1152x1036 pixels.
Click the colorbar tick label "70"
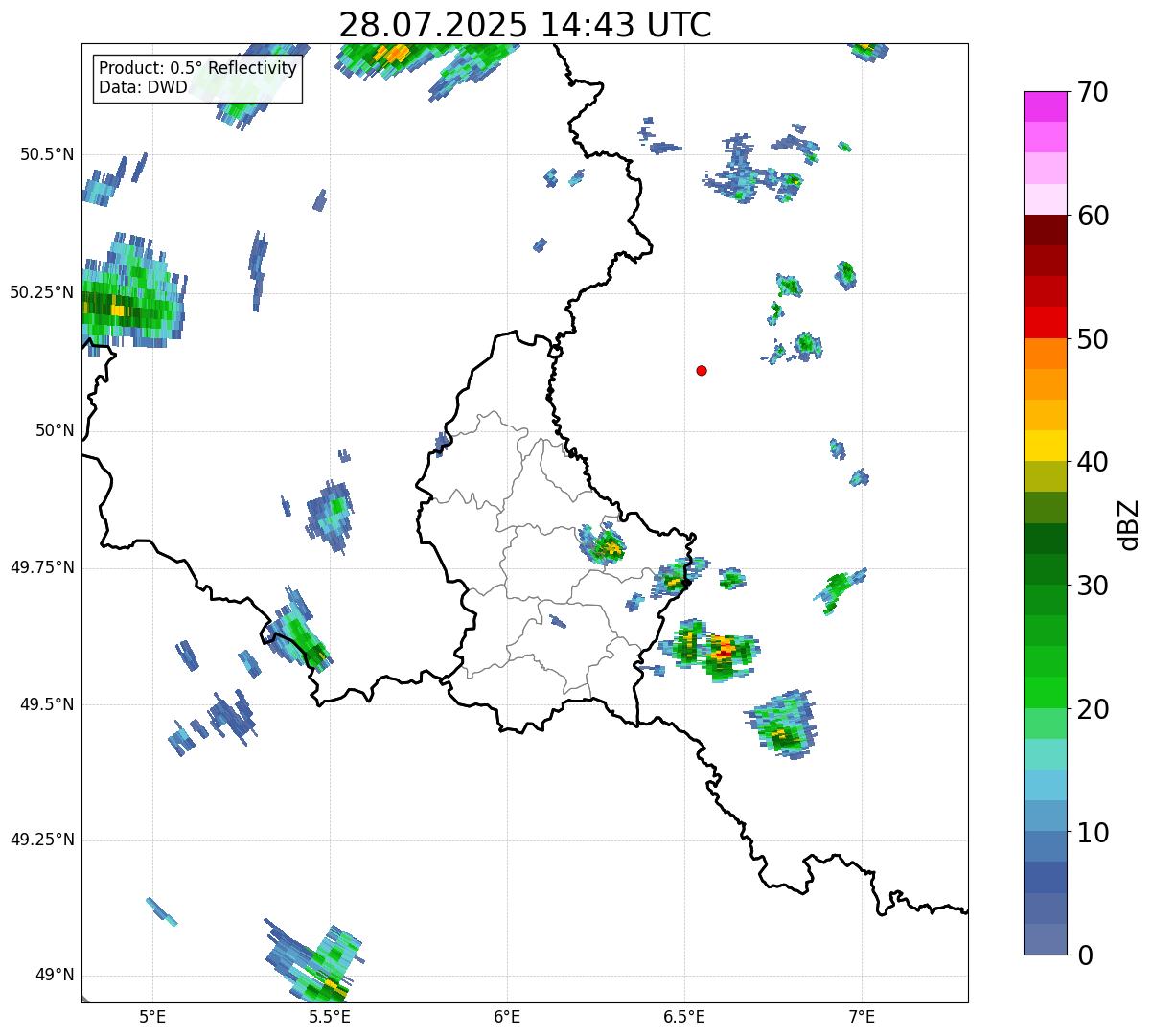(x=1093, y=92)
